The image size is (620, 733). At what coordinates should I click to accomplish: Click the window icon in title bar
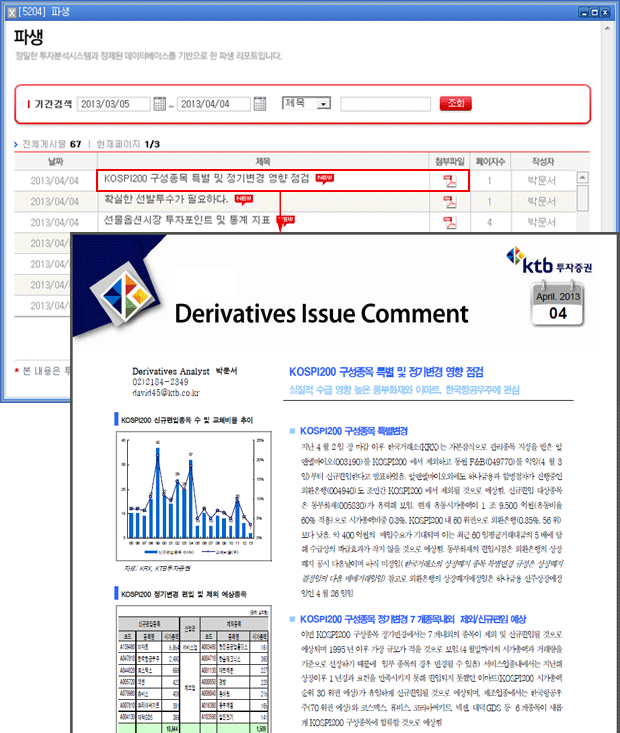click(x=11, y=9)
